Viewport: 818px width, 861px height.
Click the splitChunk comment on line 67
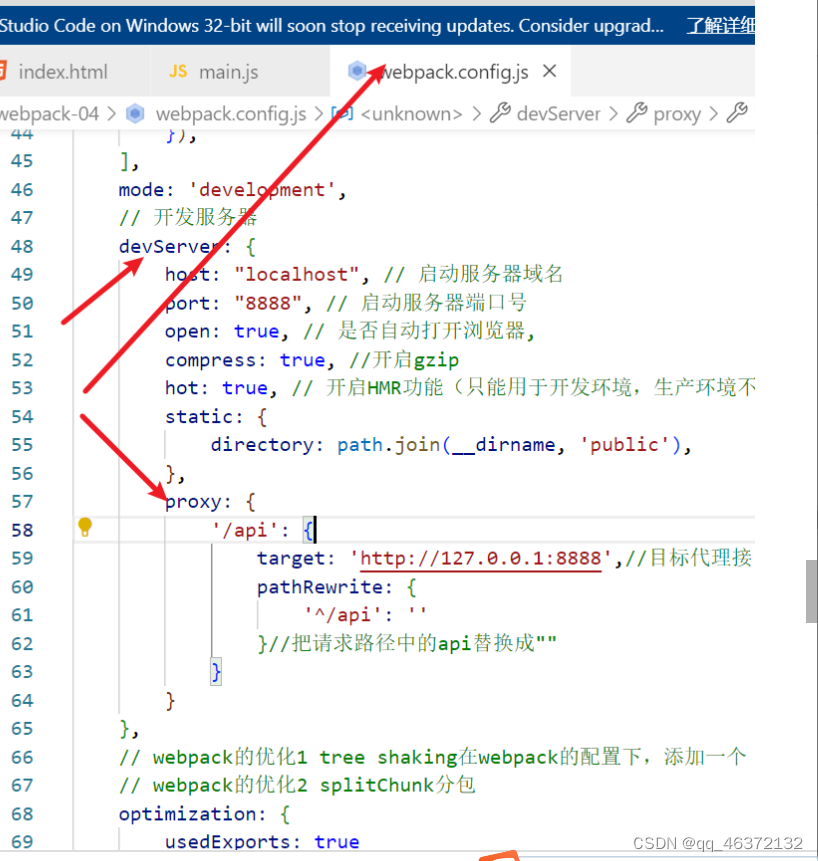[x=297, y=786]
